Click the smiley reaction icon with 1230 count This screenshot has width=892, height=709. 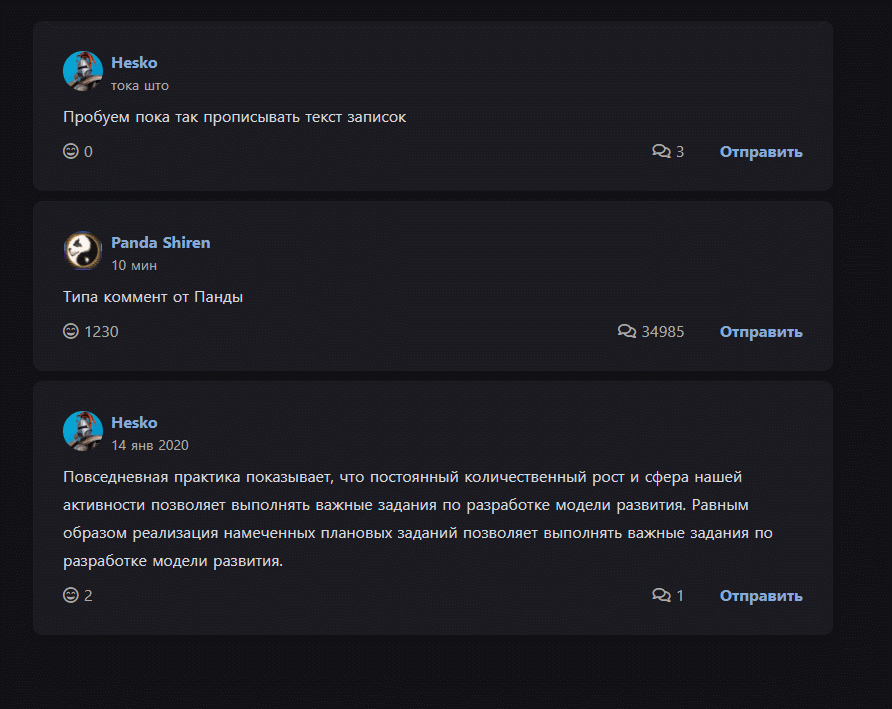[71, 331]
